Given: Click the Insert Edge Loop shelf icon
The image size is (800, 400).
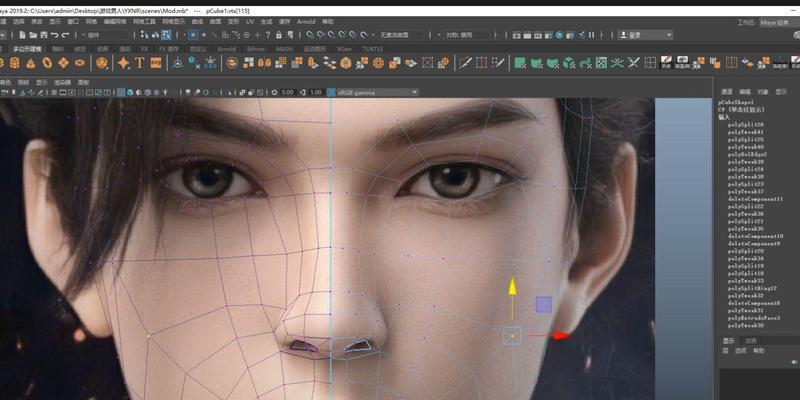Looking at the screenshot, I should pos(481,63).
